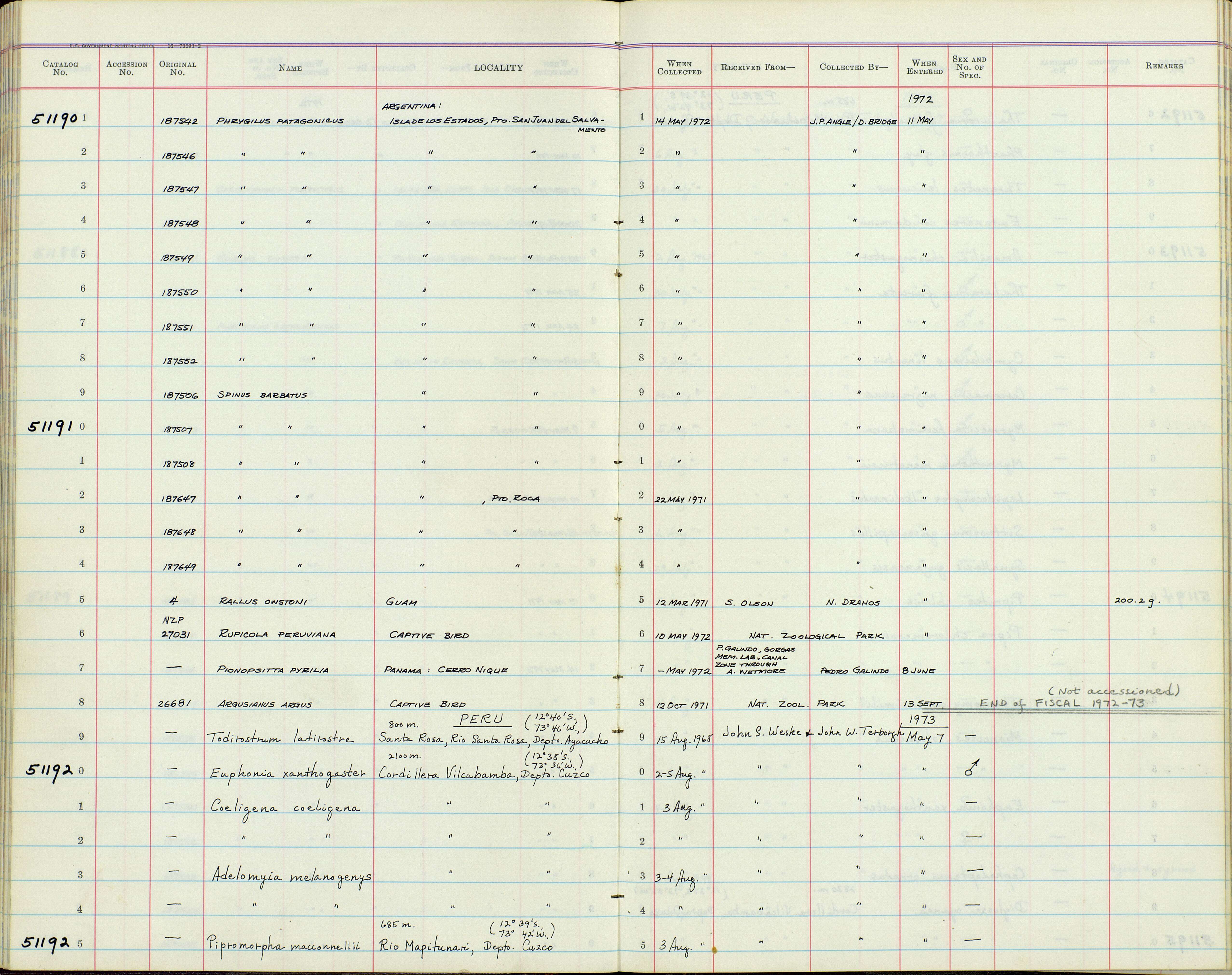This screenshot has height=975, width=1232.
Task: Click 'Cordillera Vilcabamba, Depto. Cuzco' locality
Action: tap(484, 775)
